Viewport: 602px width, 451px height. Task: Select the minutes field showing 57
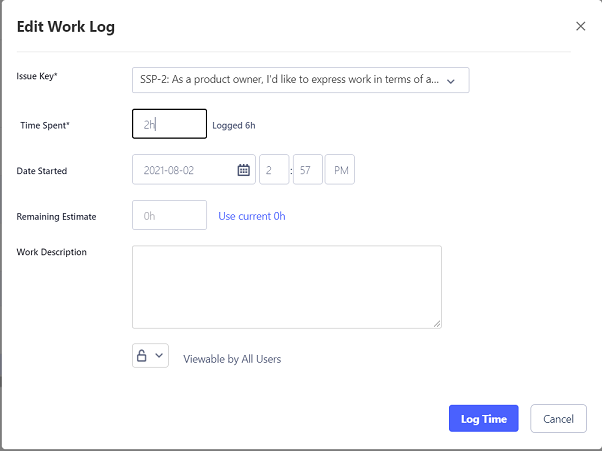coord(308,170)
